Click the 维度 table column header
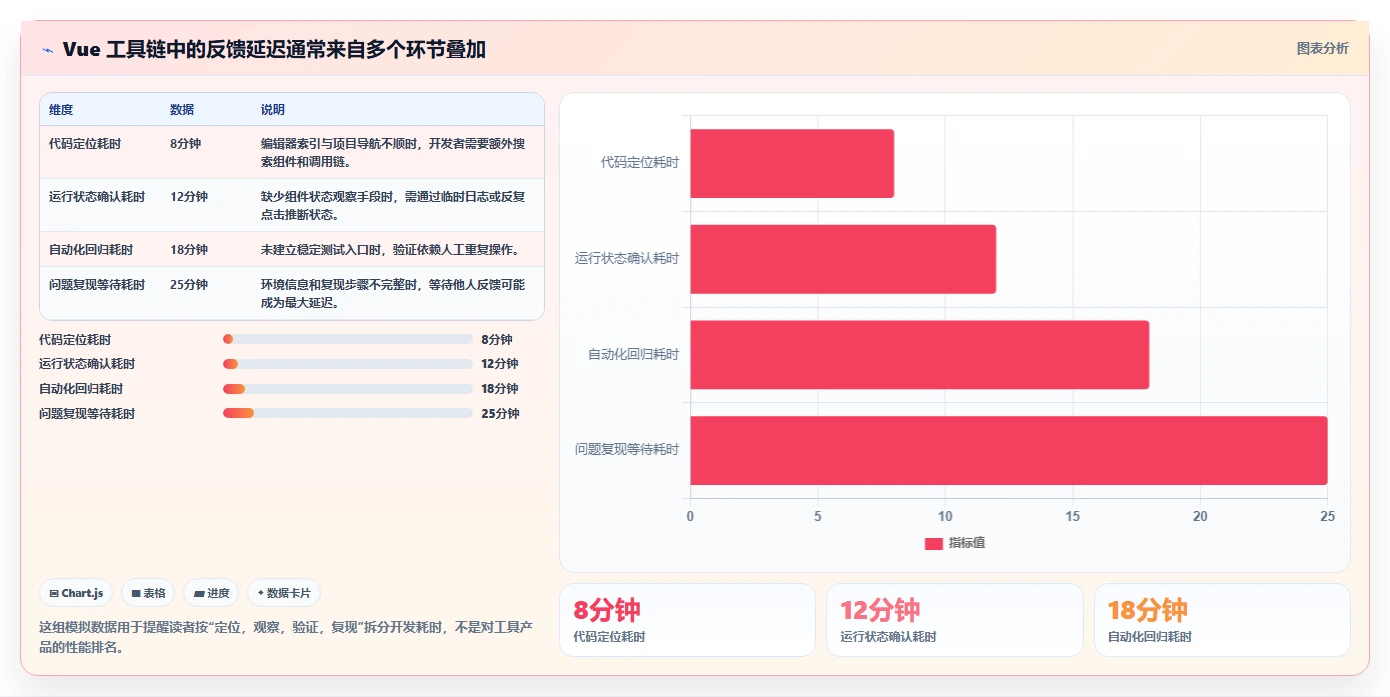Image resolution: width=1390 pixels, height=697 pixels. 61,110
